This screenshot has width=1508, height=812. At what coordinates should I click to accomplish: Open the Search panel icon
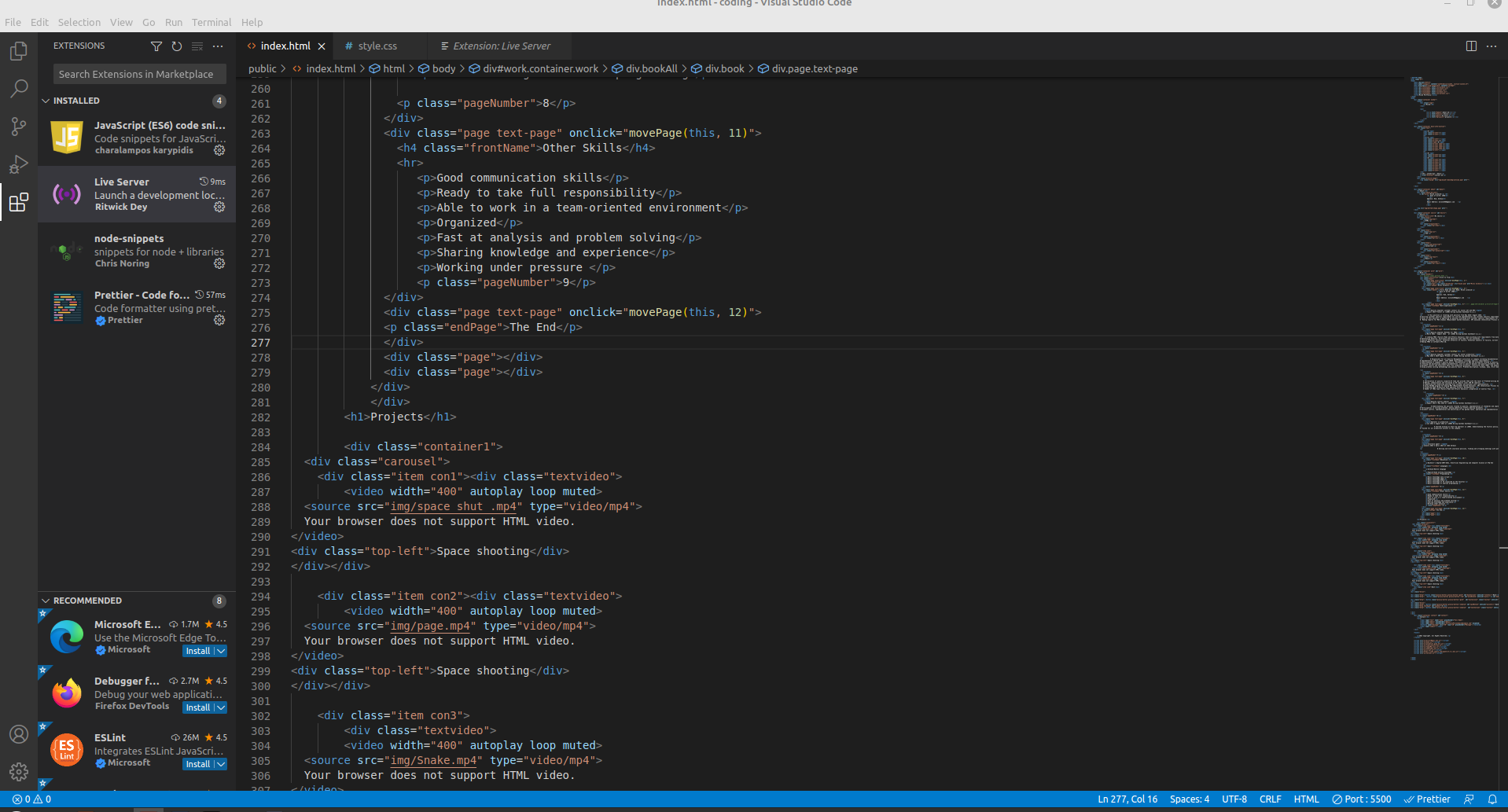(18, 88)
